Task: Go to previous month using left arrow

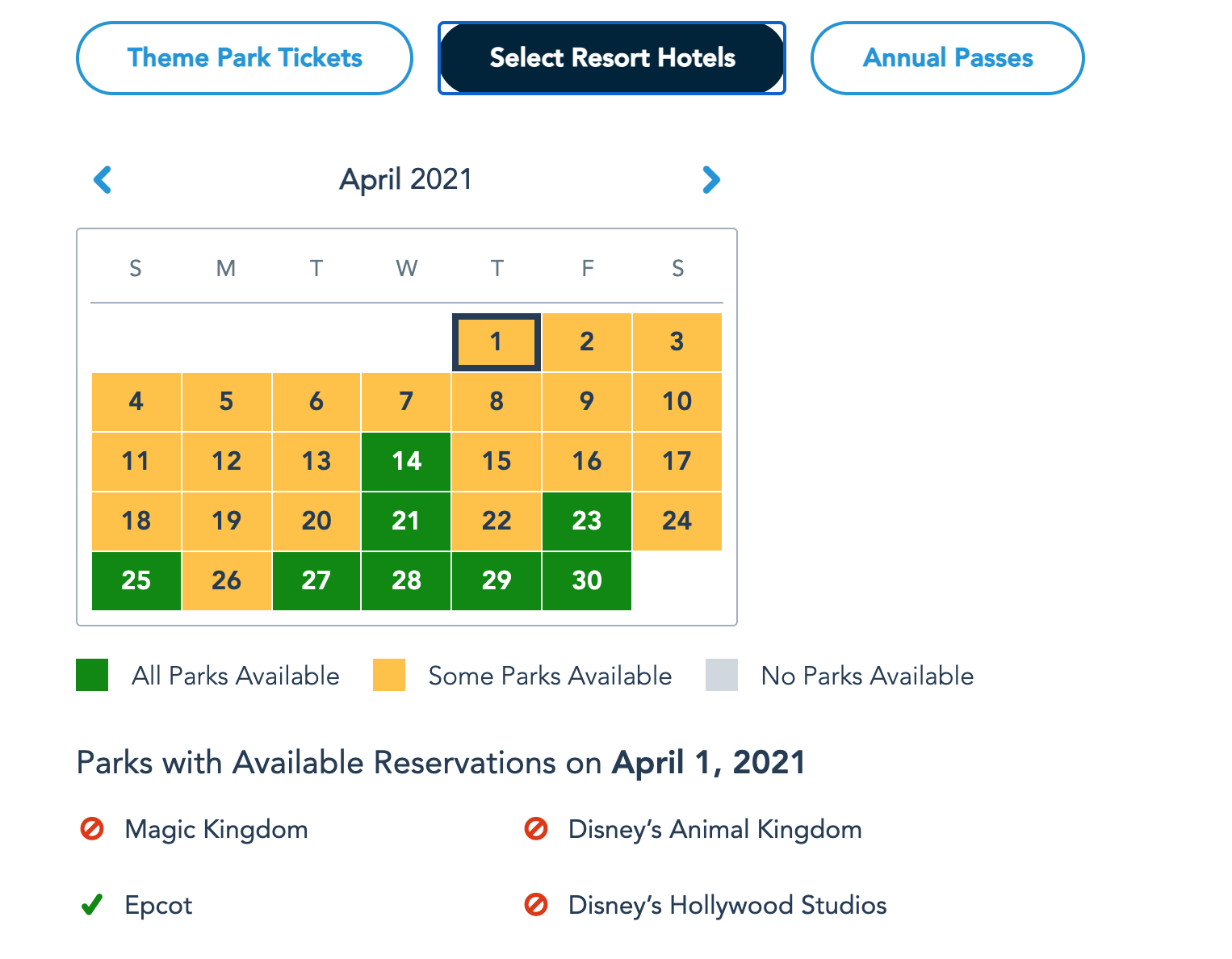Action: click(103, 179)
